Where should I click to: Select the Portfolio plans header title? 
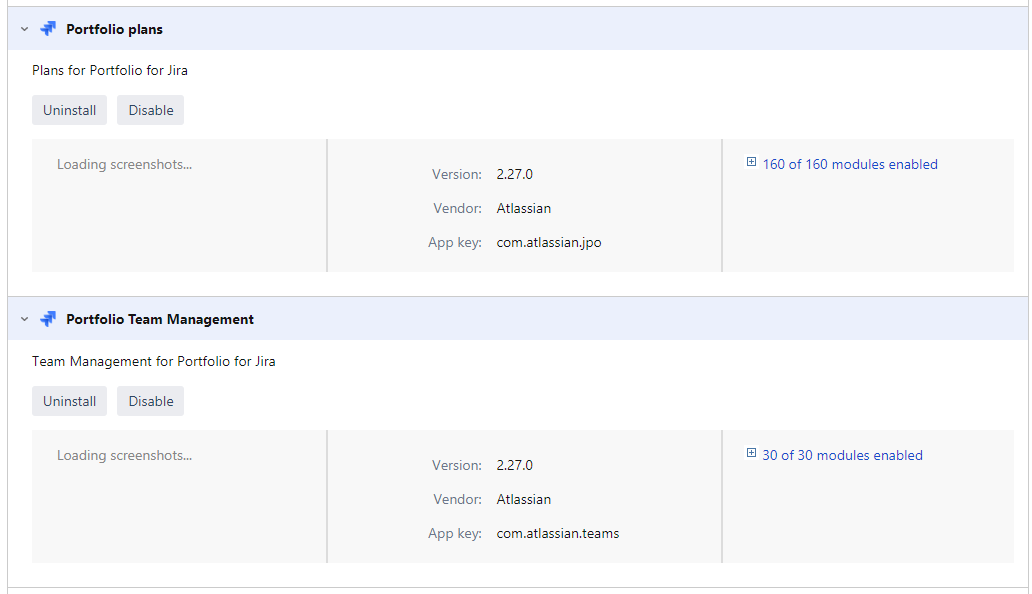(114, 29)
